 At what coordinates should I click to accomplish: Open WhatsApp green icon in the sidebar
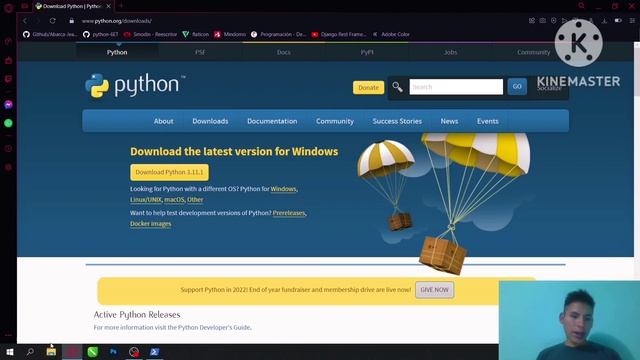pyautogui.click(x=8, y=123)
